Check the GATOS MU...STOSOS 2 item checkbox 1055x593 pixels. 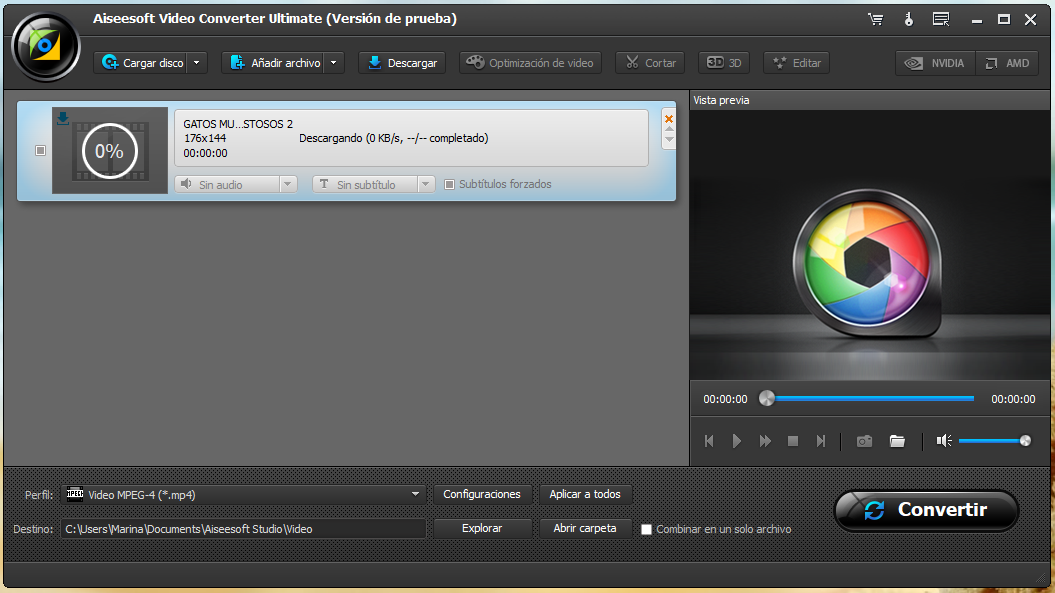pos(40,151)
